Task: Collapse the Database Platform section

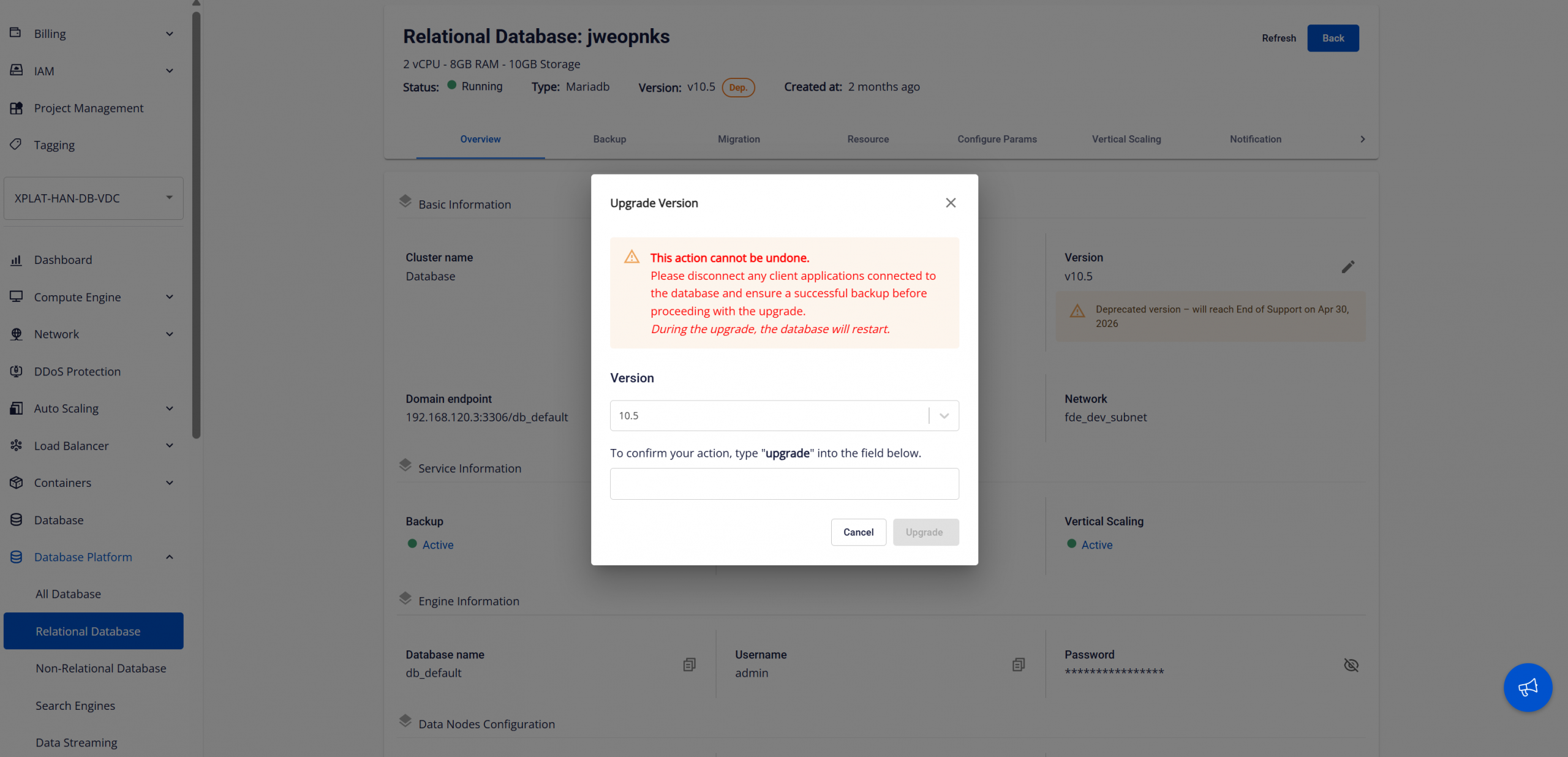Action: point(169,557)
